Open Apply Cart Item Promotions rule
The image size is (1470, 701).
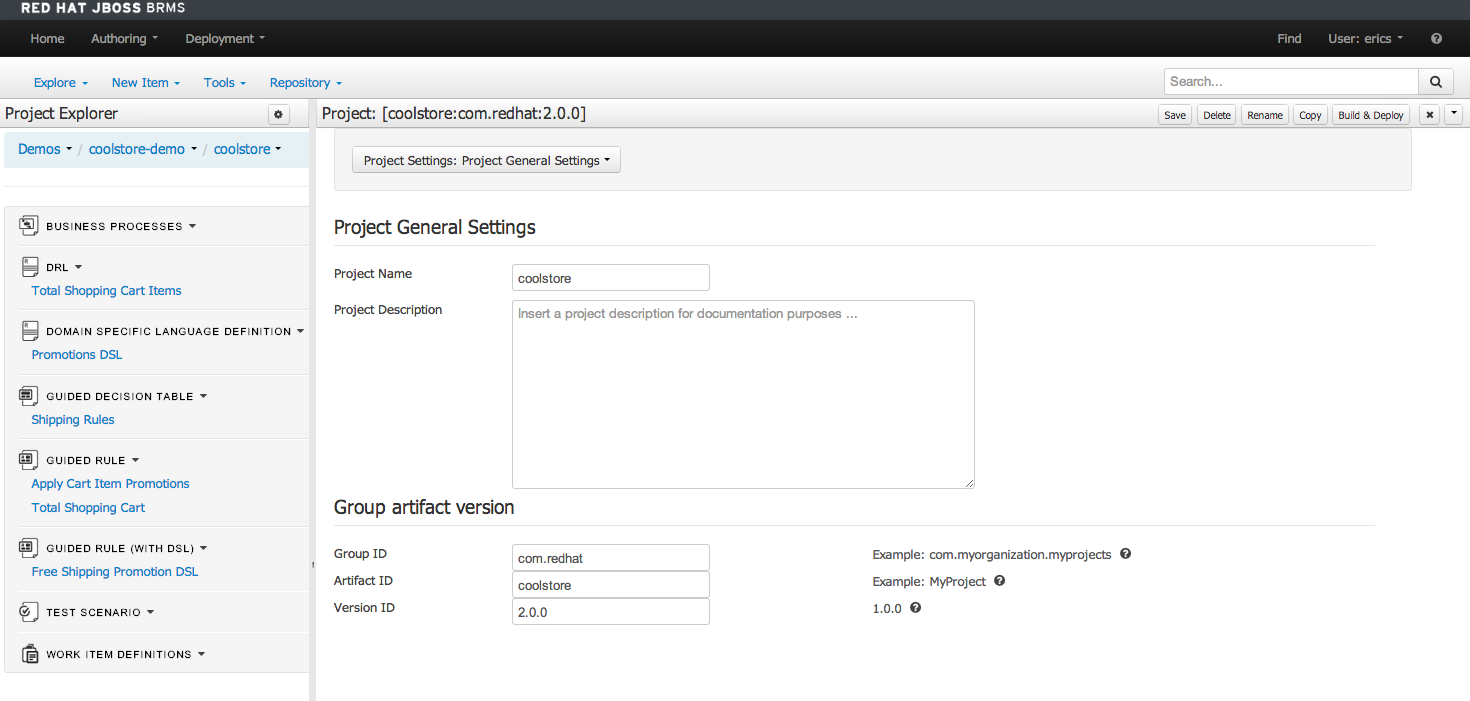pos(110,484)
